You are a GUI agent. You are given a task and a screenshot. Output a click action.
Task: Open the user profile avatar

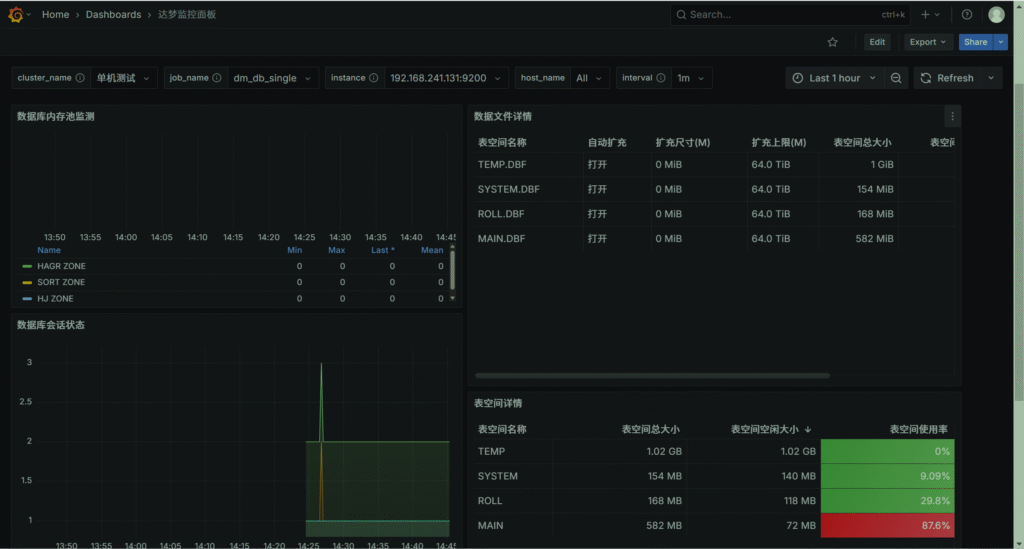click(996, 15)
